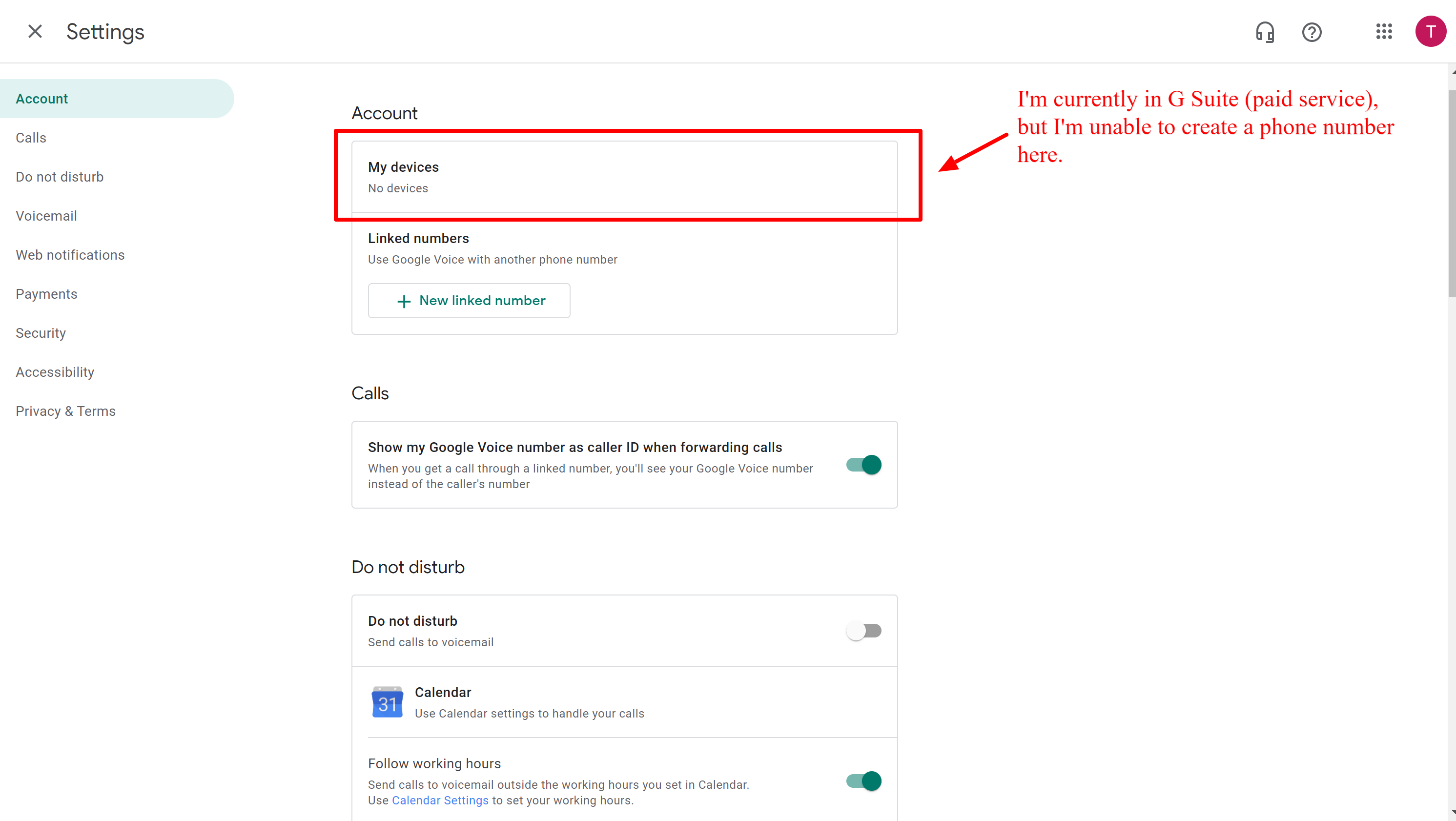Image resolution: width=1456 pixels, height=821 pixels.
Task: Open the Calendar Settings link
Action: click(440, 800)
